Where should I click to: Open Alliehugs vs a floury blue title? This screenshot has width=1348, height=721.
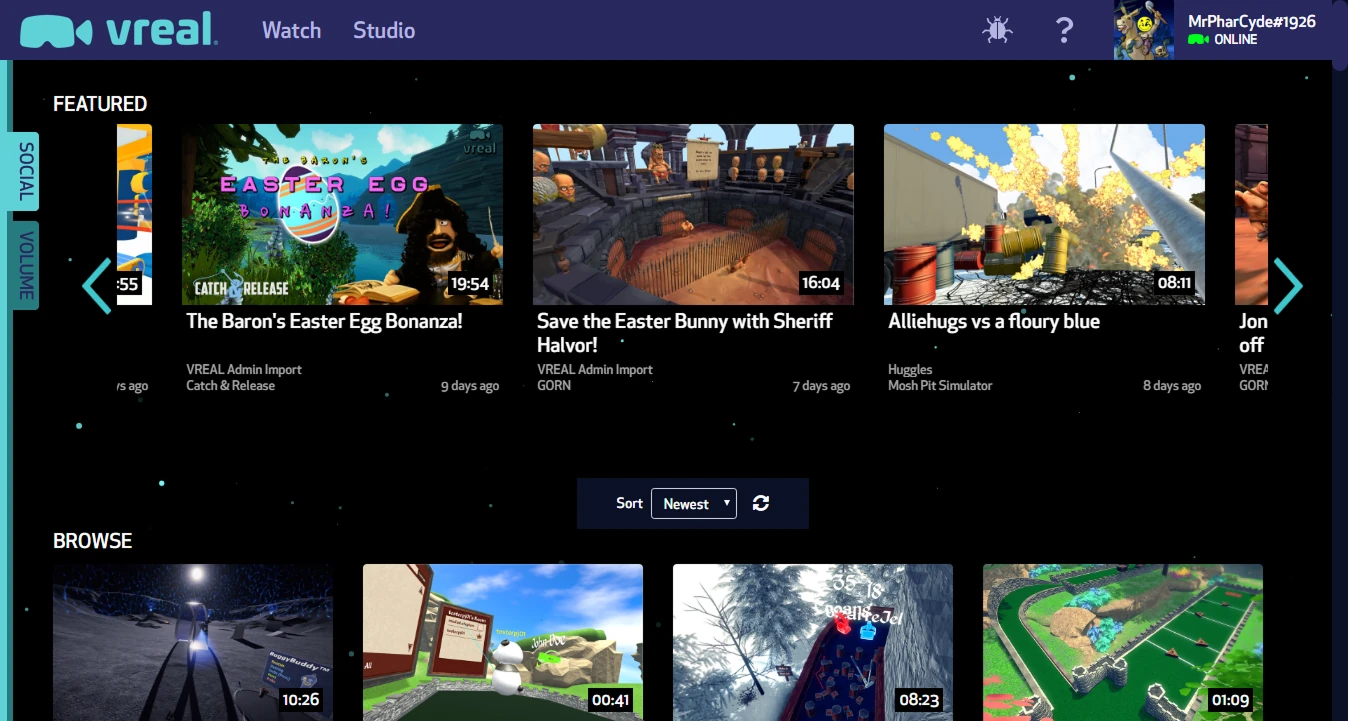coord(994,321)
